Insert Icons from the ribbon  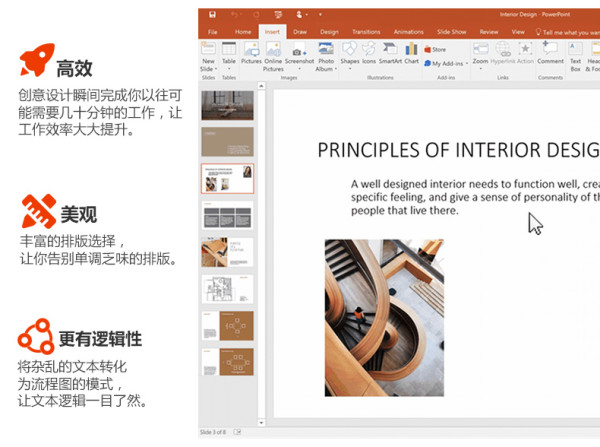[369, 52]
